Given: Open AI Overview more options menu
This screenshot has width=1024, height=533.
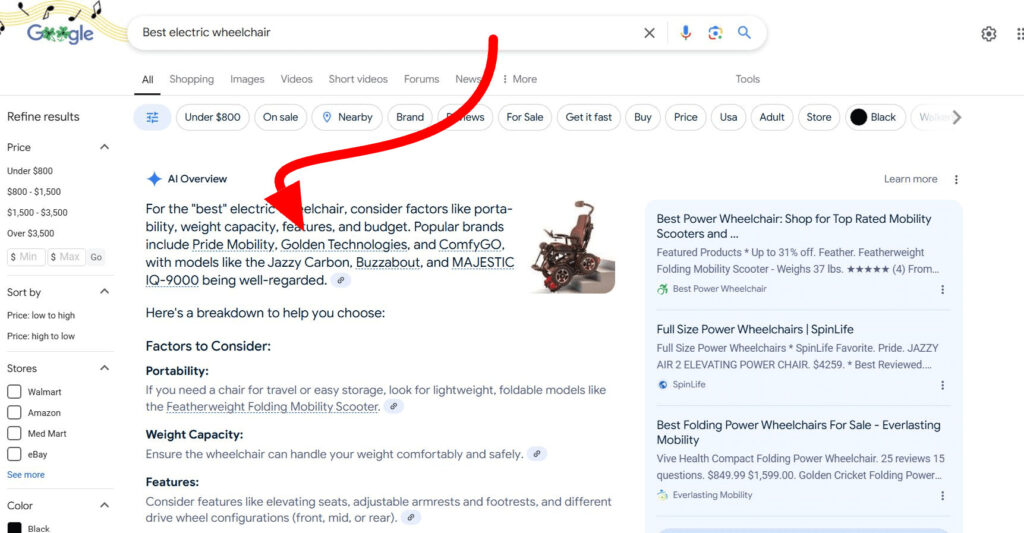Looking at the screenshot, I should pos(956,180).
